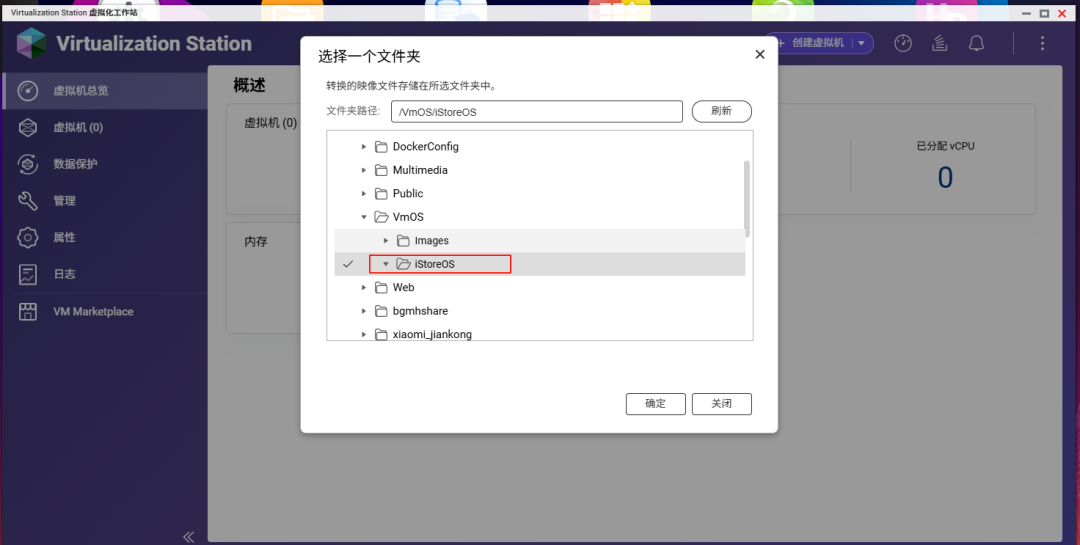The image size is (1080, 545).
Task: Expand the DockerConfig folder arrow
Action: pos(364,147)
